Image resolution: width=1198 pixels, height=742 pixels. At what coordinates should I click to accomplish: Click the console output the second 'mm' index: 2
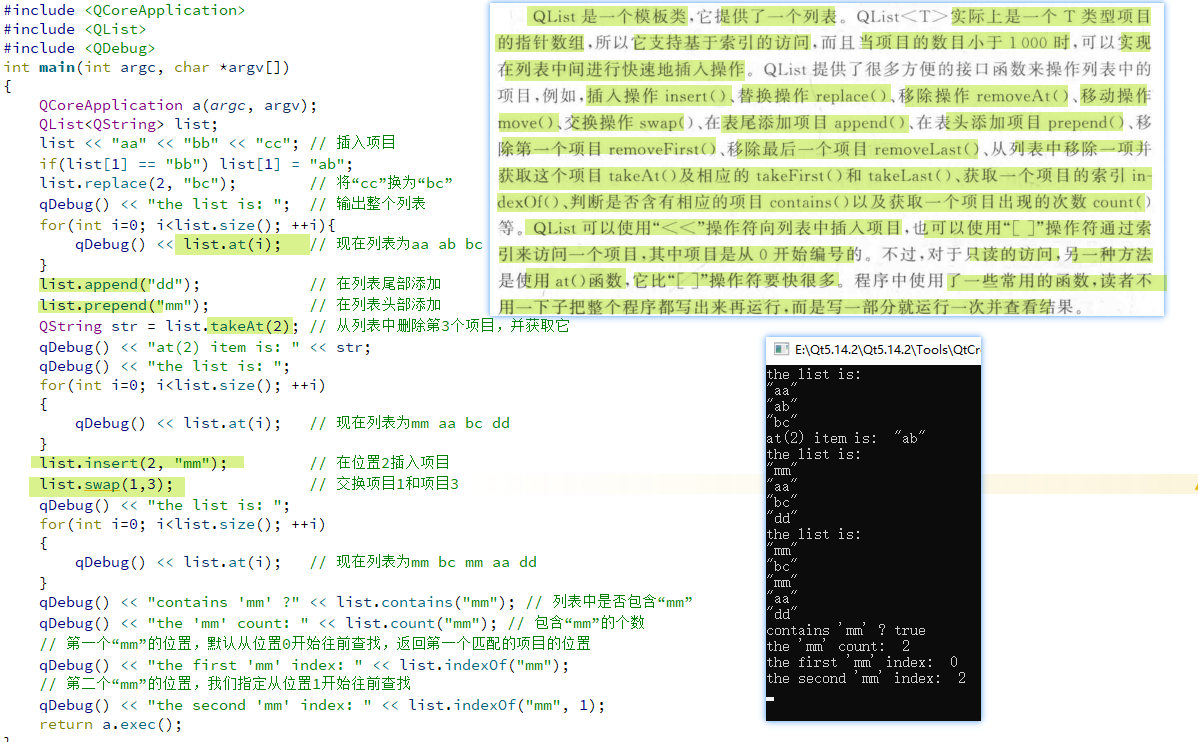click(x=866, y=679)
